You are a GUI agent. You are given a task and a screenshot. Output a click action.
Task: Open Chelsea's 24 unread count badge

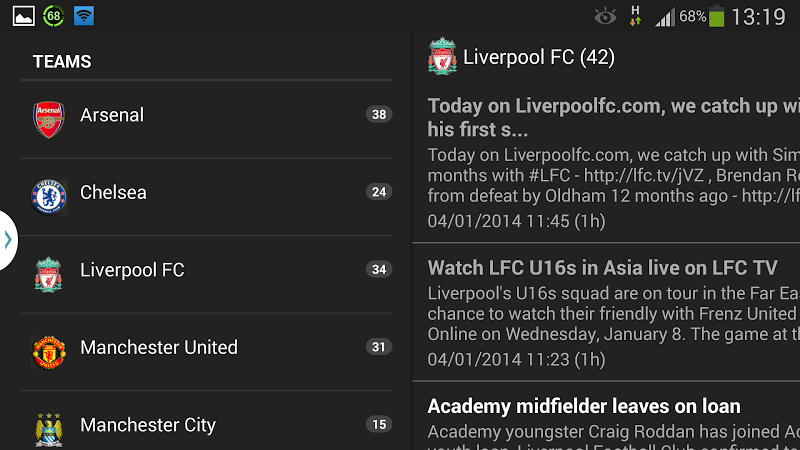(x=379, y=192)
